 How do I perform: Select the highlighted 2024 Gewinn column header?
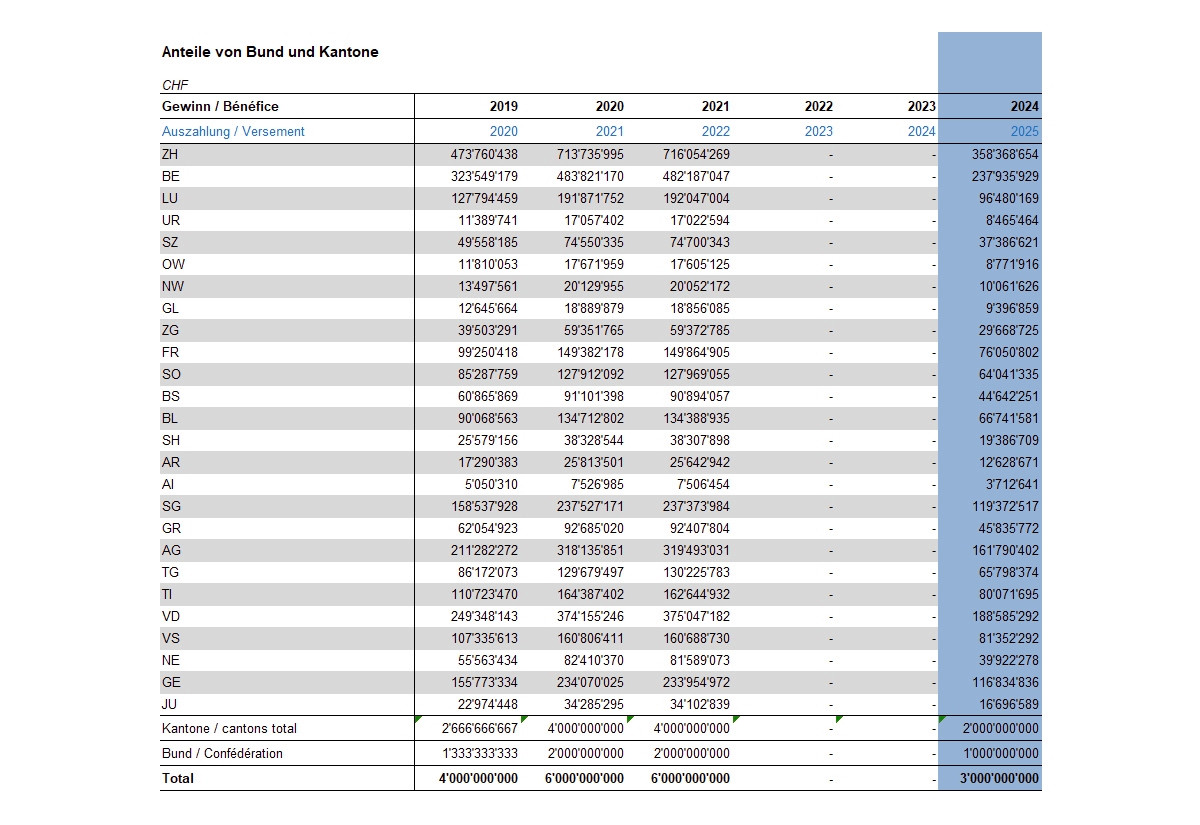[x=1024, y=107]
